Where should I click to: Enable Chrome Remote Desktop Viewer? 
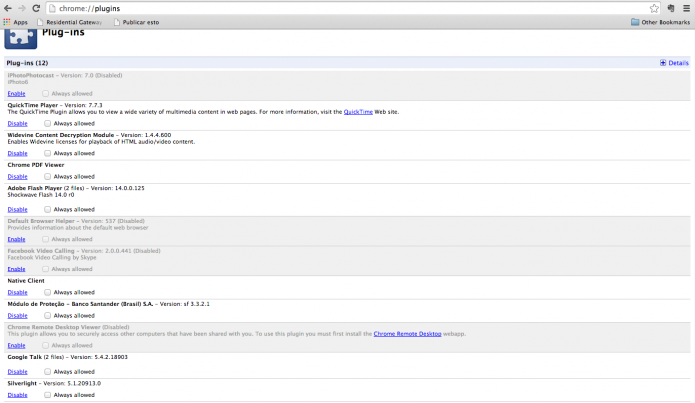click(16, 345)
